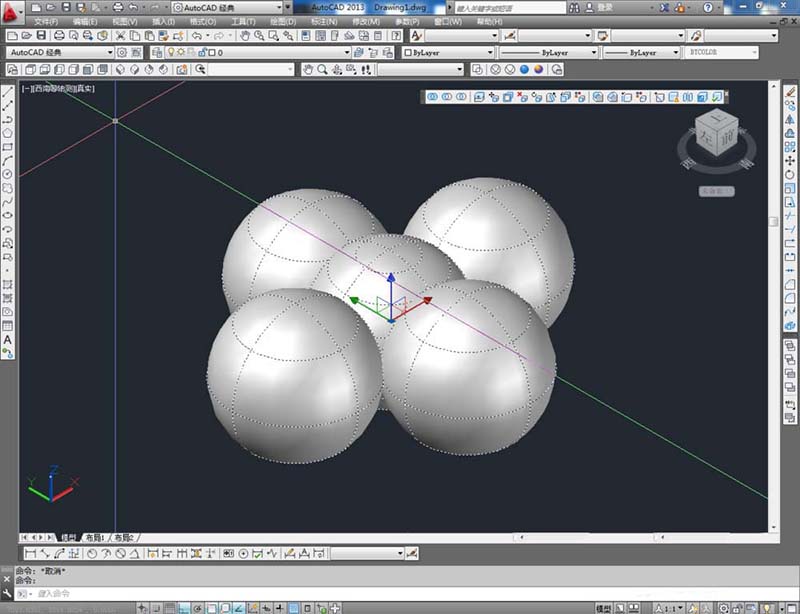The image size is (800, 614).
Task: Select the Line draw tool
Action: click(x=8, y=92)
